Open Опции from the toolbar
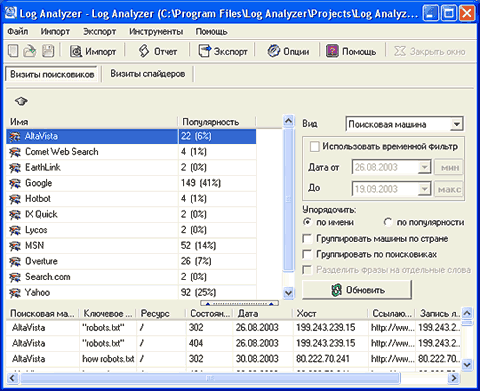Viewport: 480px width, 391px height. click(288, 51)
